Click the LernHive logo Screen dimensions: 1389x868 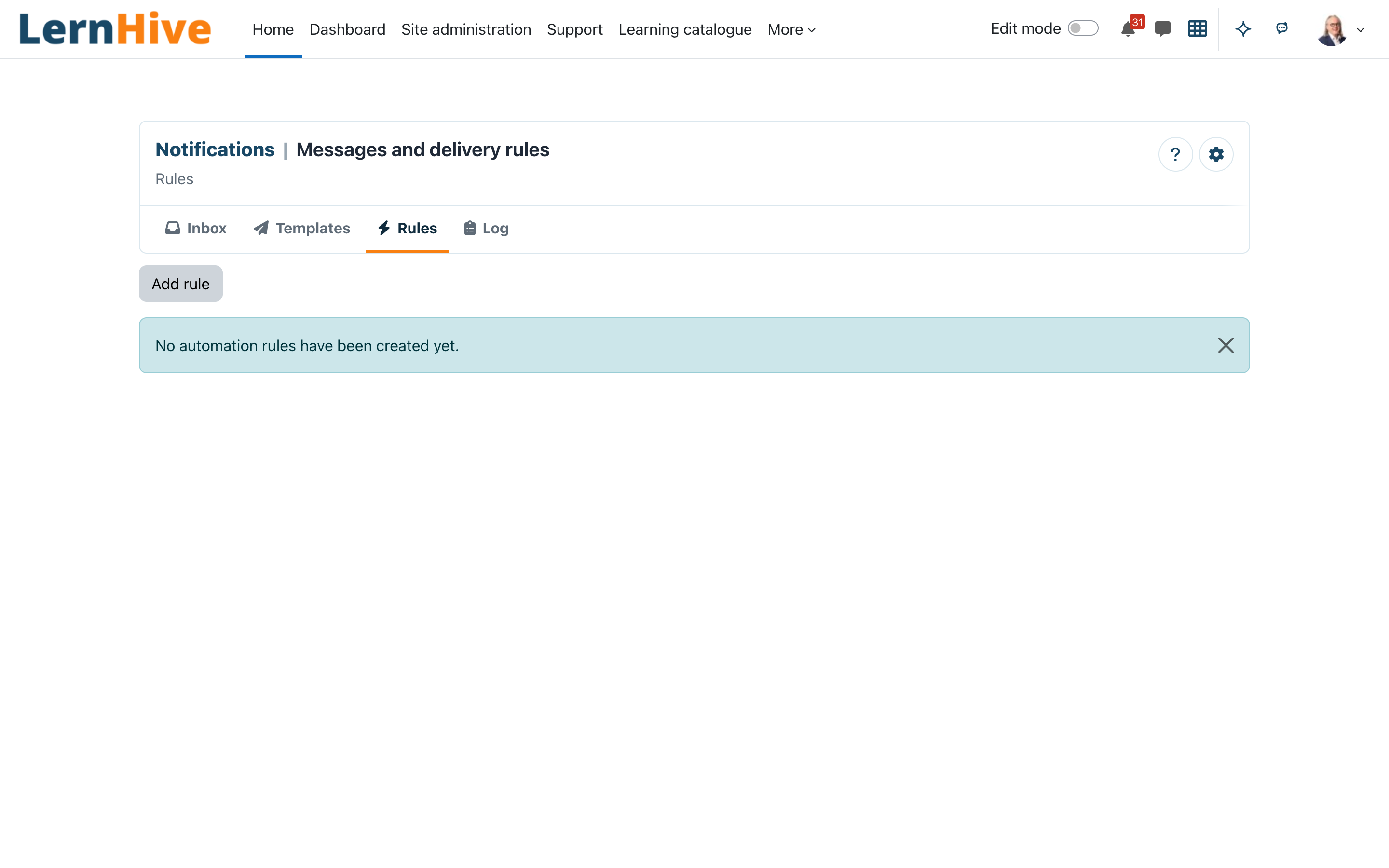(x=115, y=29)
